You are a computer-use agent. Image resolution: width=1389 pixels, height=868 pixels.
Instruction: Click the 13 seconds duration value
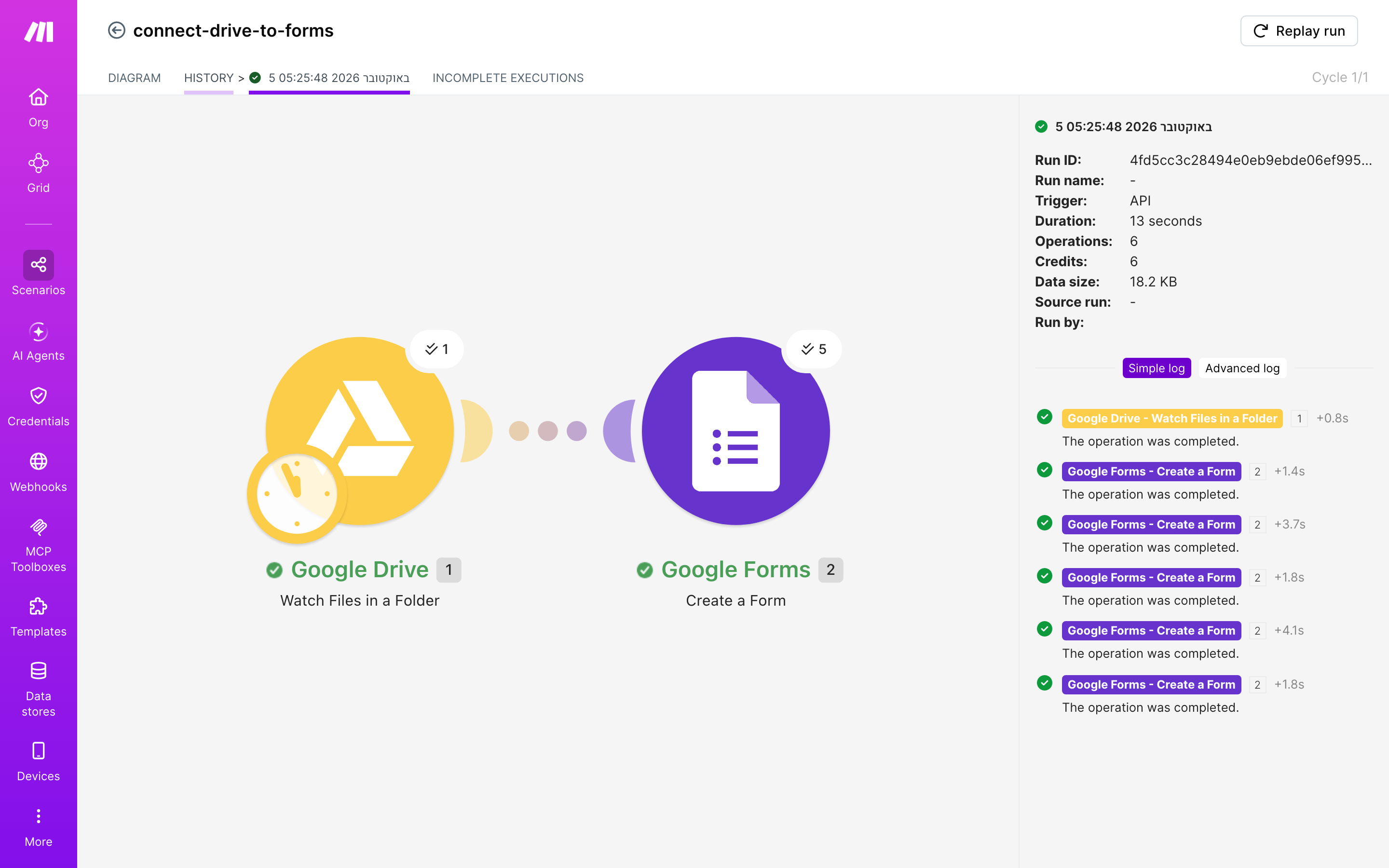pos(1166,221)
